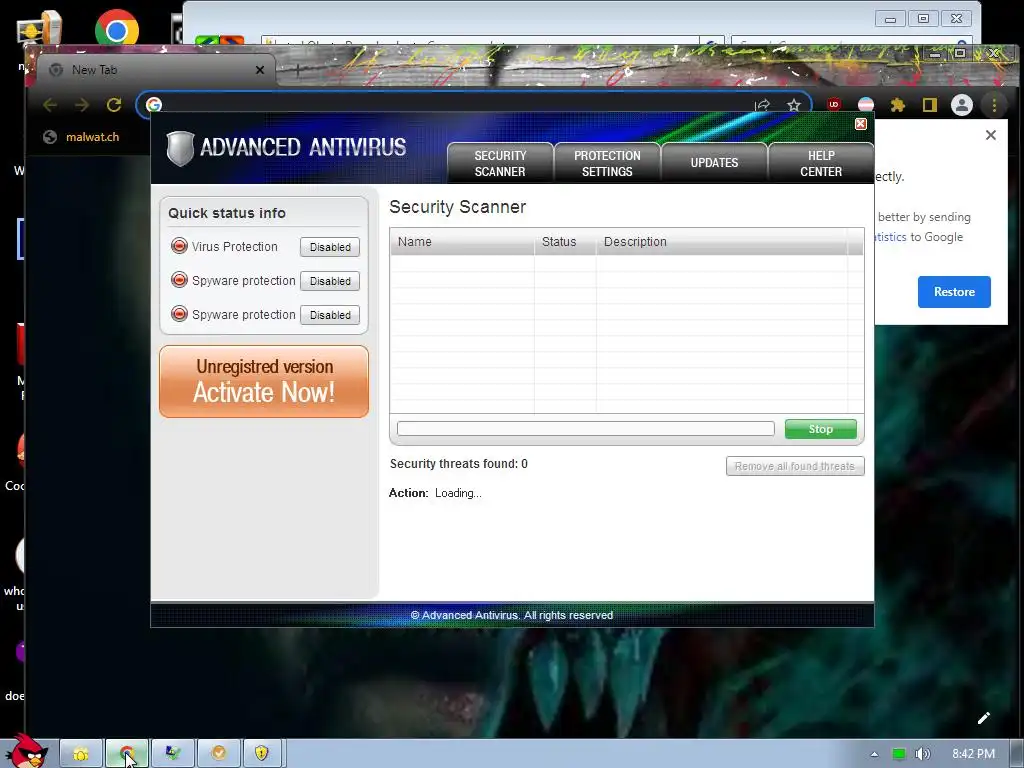This screenshot has height=768, width=1024.
Task: Dismiss the Chrome restore popup
Action: (x=991, y=135)
